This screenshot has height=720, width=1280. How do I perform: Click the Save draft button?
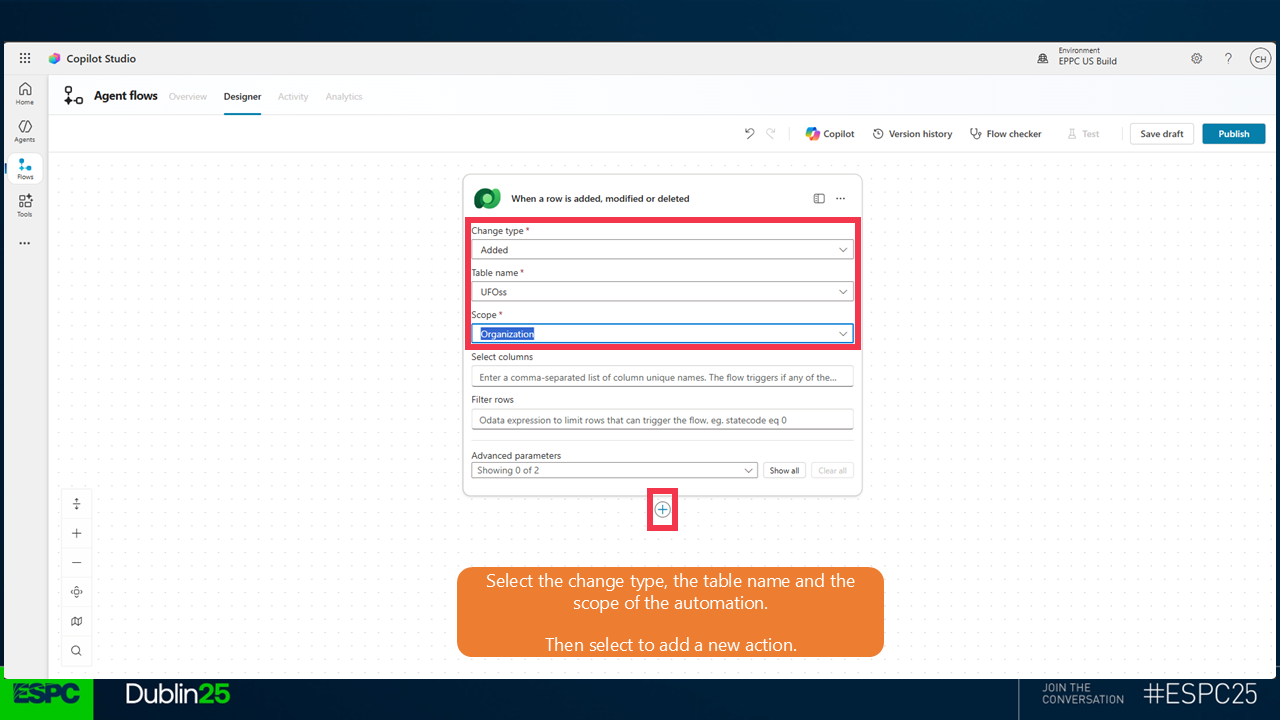click(1161, 134)
